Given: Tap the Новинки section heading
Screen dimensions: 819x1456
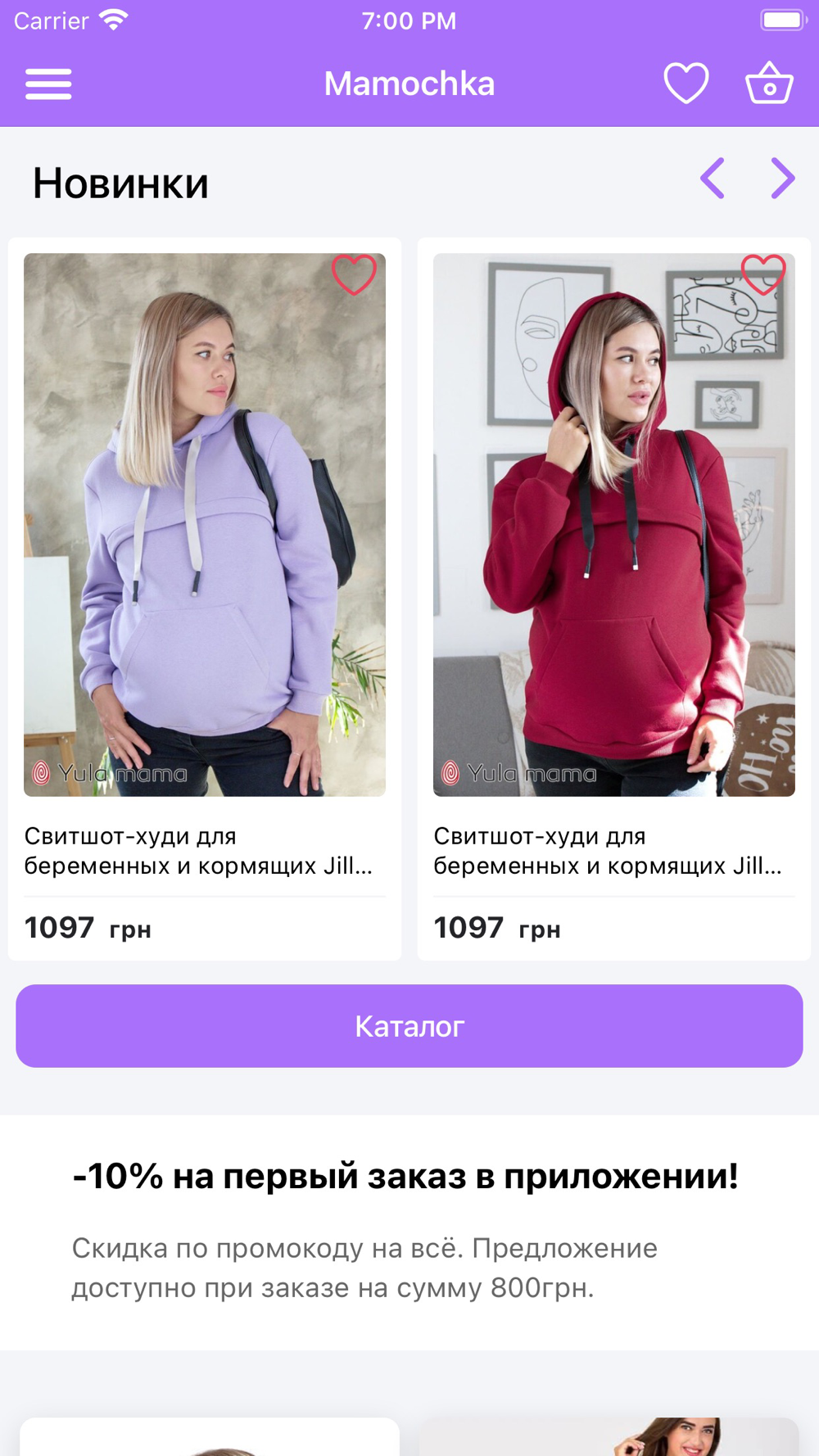Looking at the screenshot, I should [120, 183].
